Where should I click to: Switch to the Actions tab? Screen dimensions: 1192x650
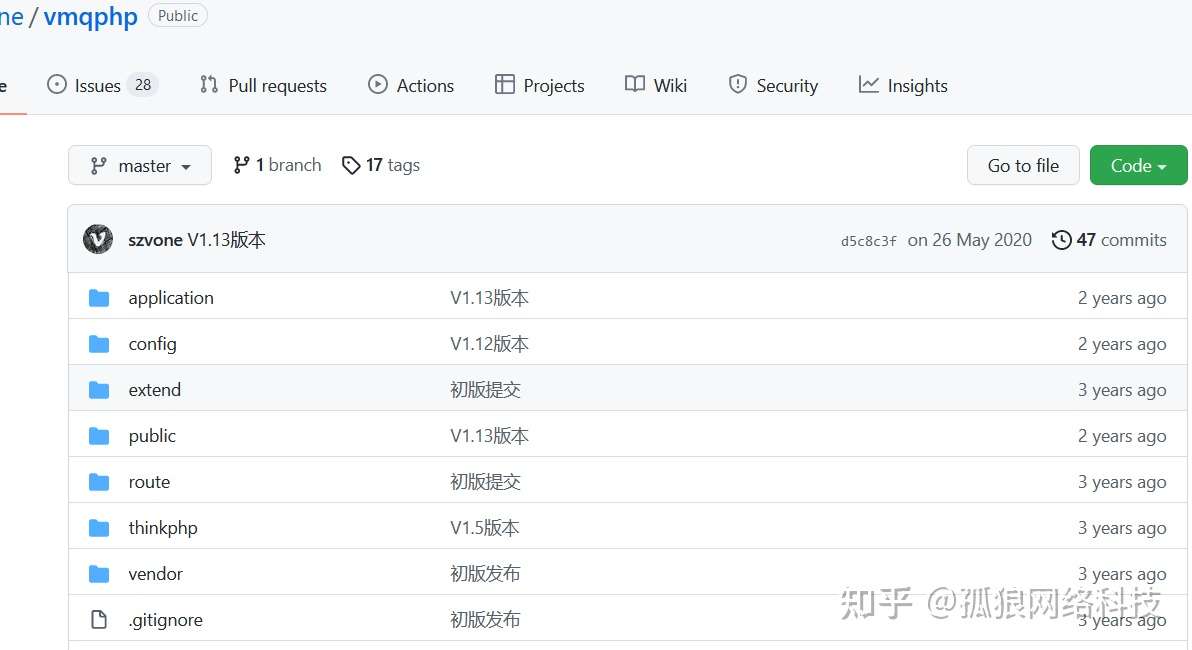[411, 85]
